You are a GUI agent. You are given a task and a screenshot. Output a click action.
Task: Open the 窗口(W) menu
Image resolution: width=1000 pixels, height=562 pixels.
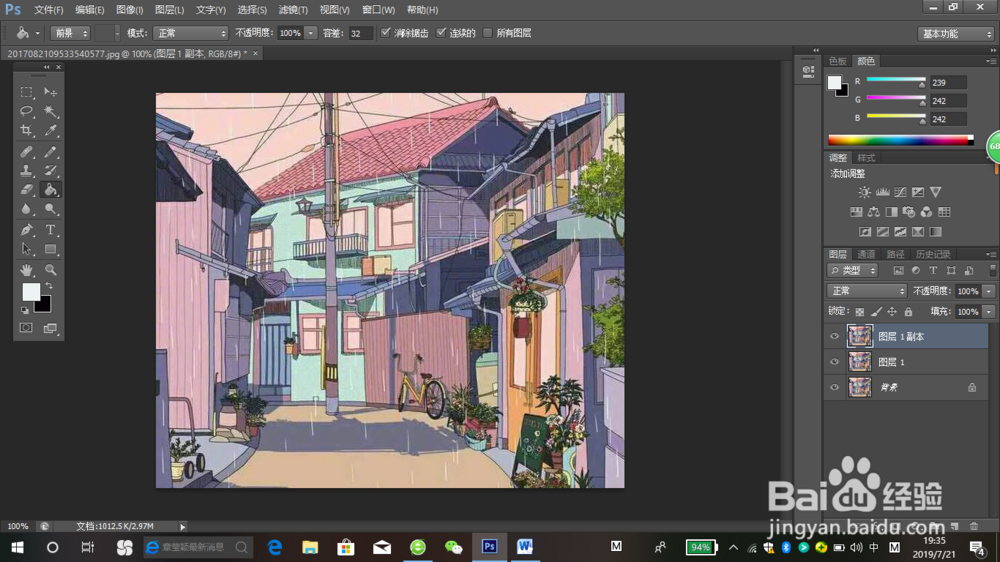pyautogui.click(x=378, y=10)
